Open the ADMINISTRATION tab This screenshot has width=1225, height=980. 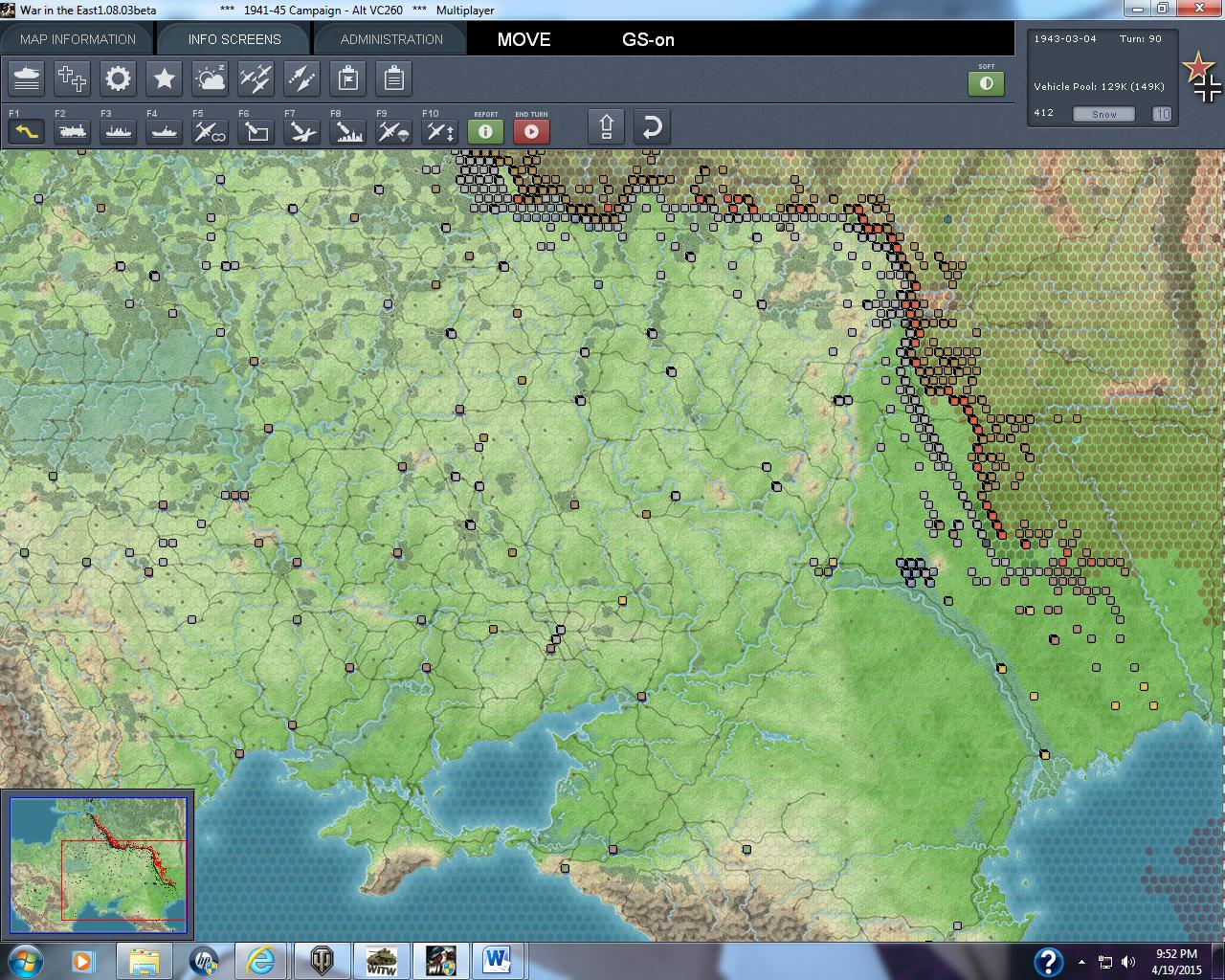(391, 39)
